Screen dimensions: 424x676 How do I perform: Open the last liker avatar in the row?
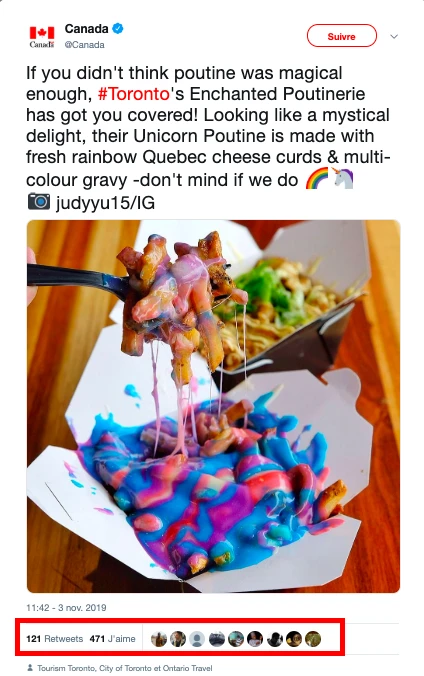pyautogui.click(x=313, y=638)
